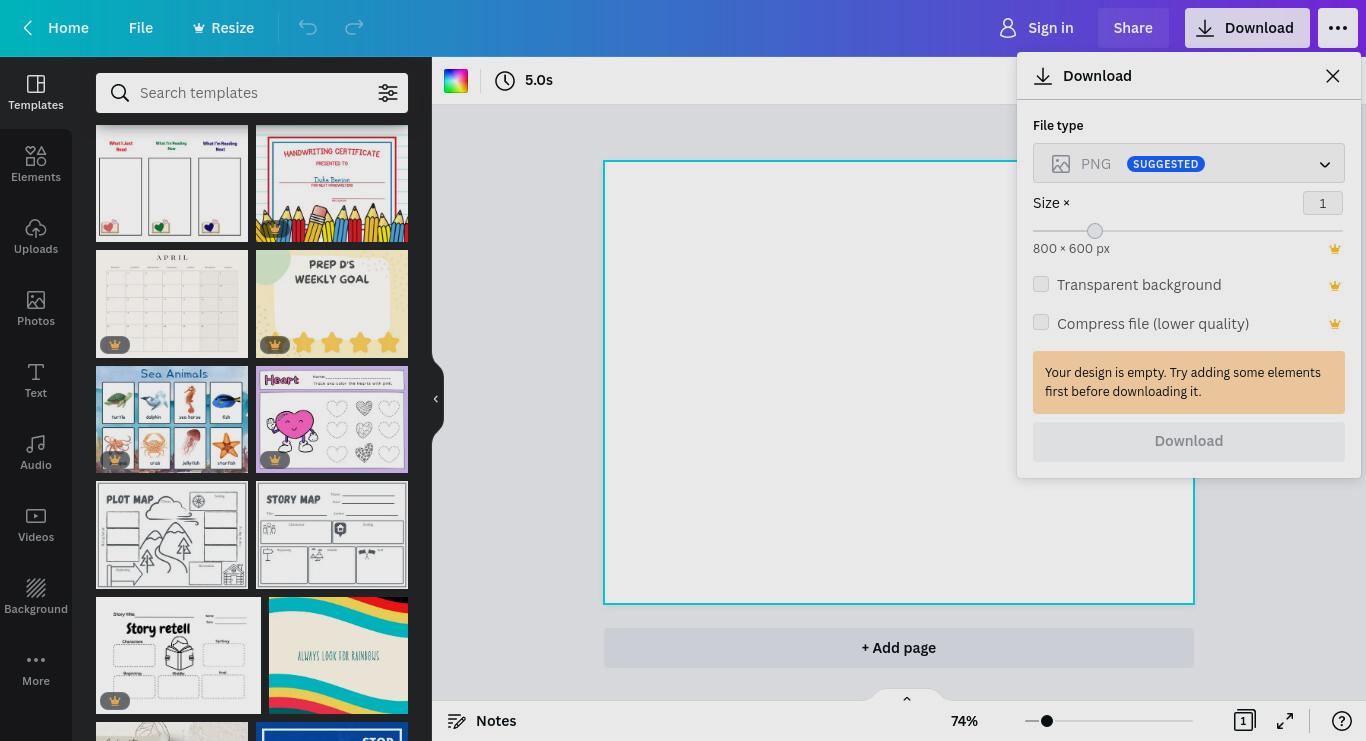Click the top bar Download button
Screen dimensions: 1366x741
(x=1247, y=28)
